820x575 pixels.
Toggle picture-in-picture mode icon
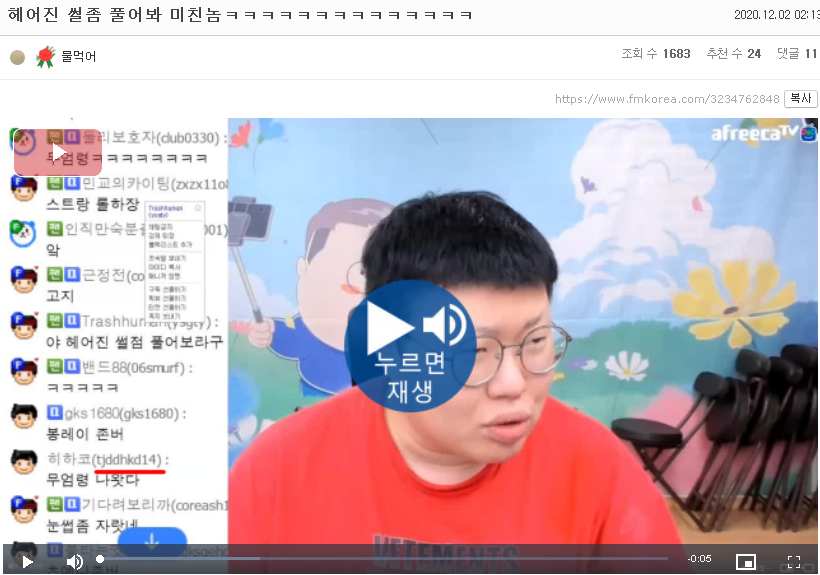(746, 562)
